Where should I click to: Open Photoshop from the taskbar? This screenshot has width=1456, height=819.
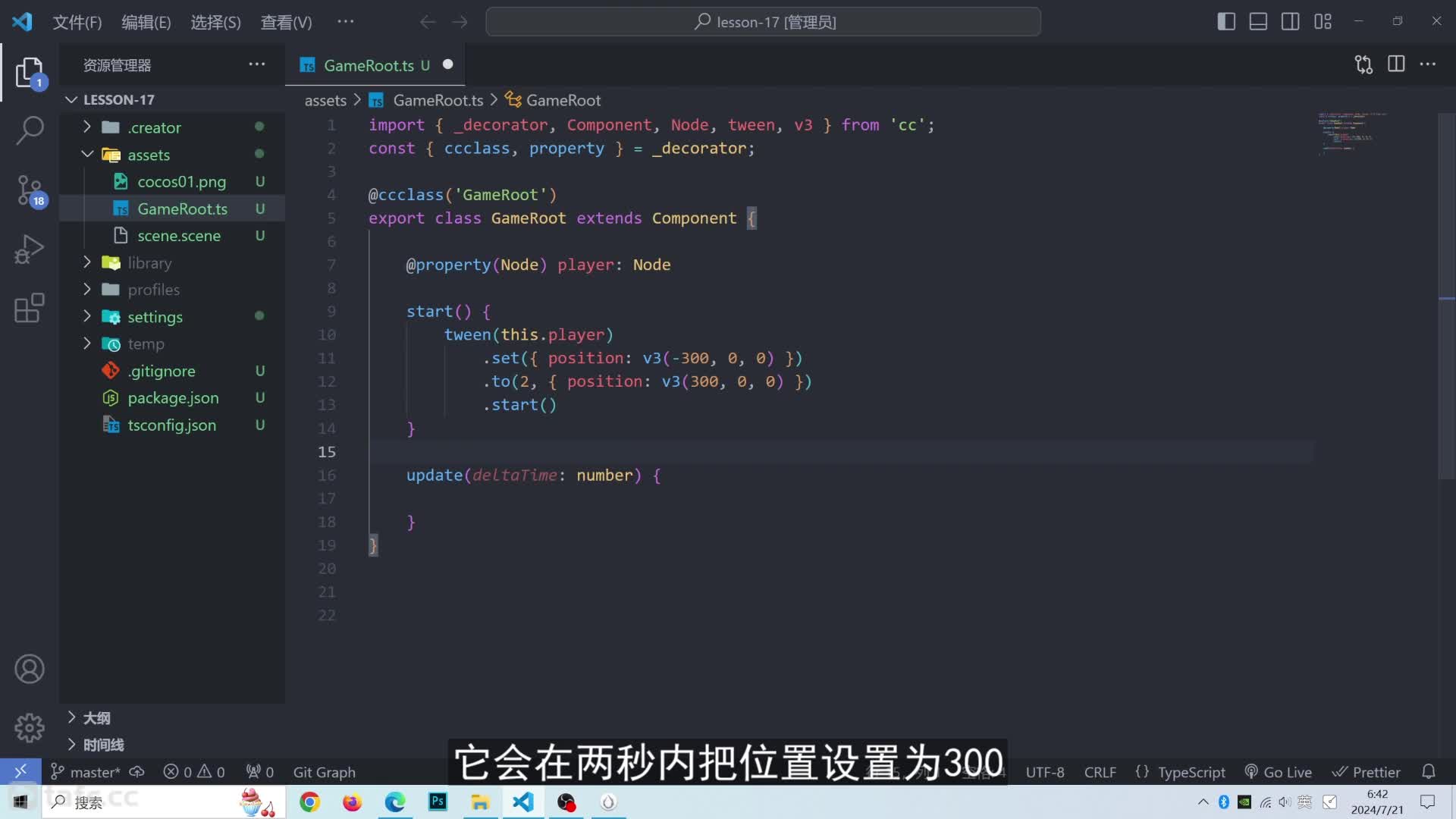438,802
